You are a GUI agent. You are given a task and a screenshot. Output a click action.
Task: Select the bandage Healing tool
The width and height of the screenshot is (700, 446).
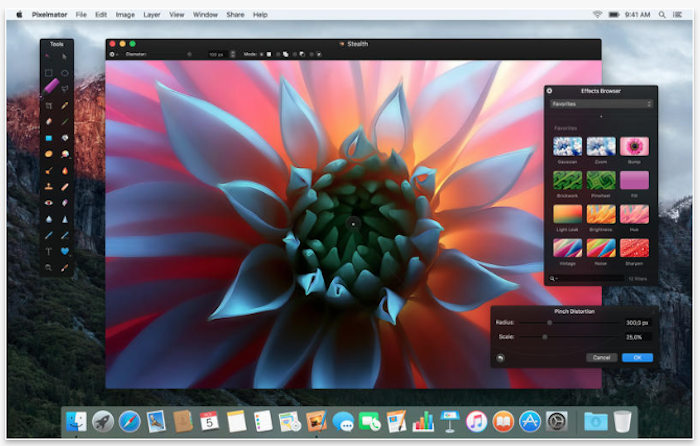coord(65,187)
